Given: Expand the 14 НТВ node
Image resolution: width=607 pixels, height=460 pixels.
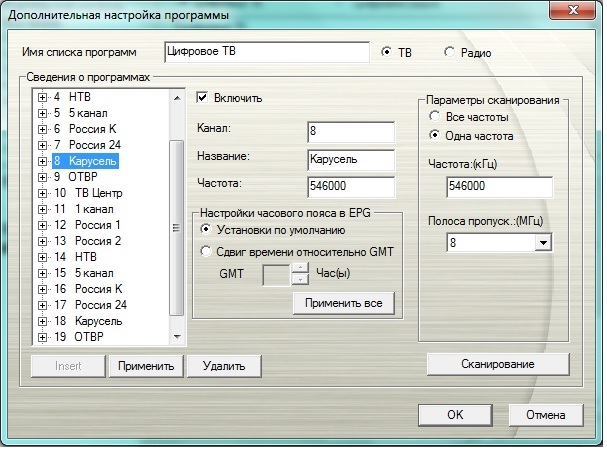Looking at the screenshot, I should click(x=42, y=257).
